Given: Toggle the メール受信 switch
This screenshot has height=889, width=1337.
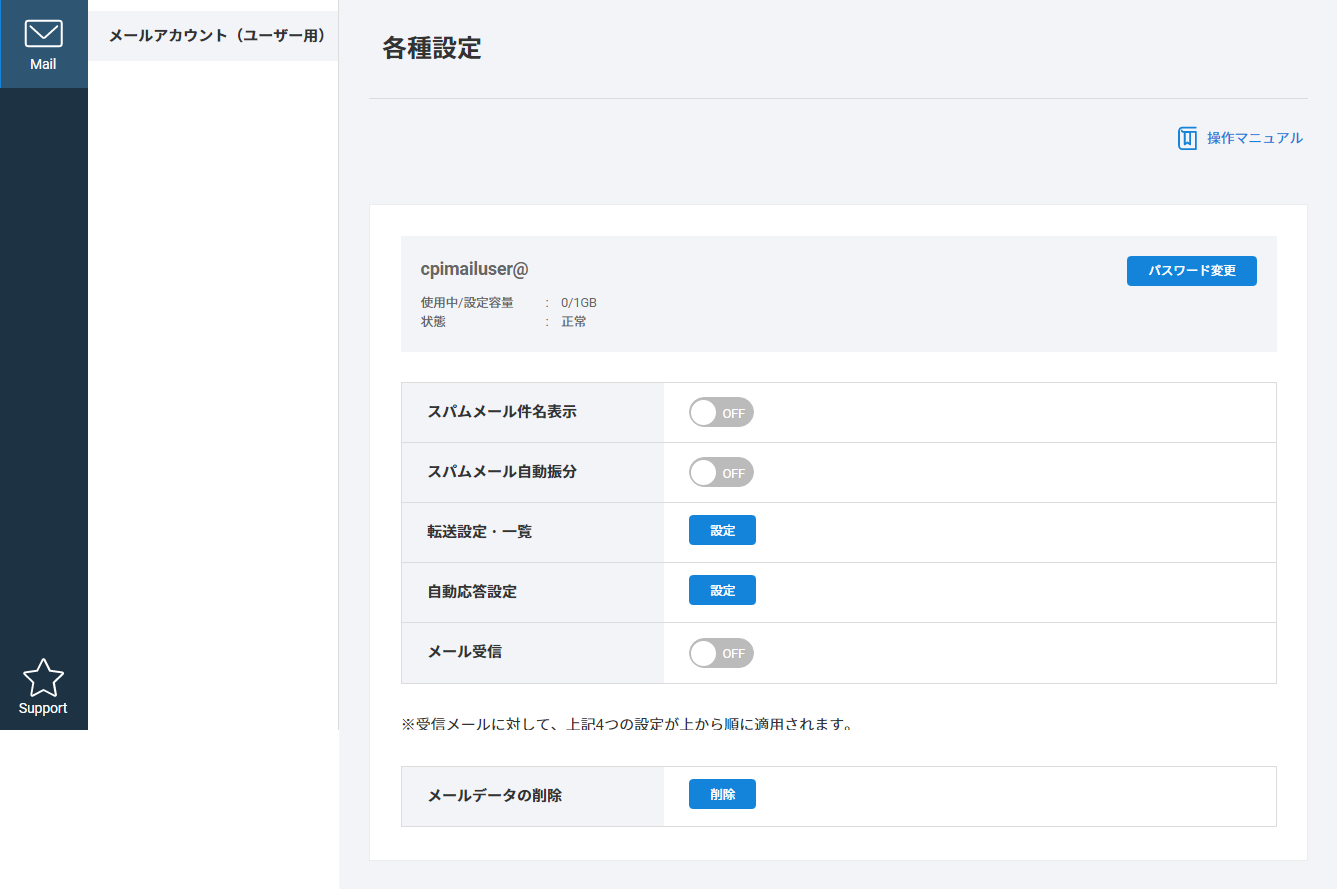Looking at the screenshot, I should (721, 653).
